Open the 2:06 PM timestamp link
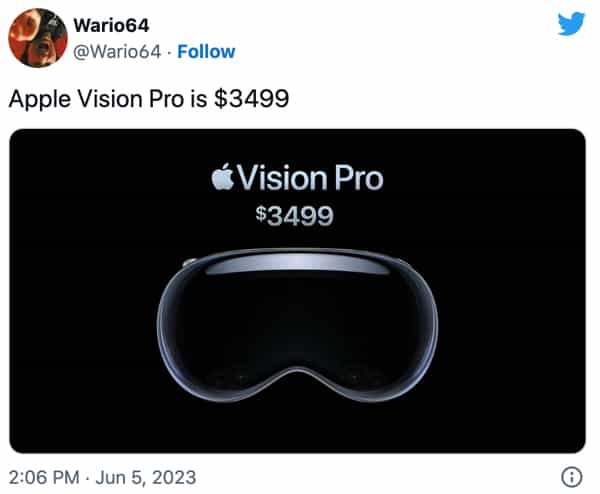The height and width of the screenshot is (494, 600). click(x=44, y=477)
